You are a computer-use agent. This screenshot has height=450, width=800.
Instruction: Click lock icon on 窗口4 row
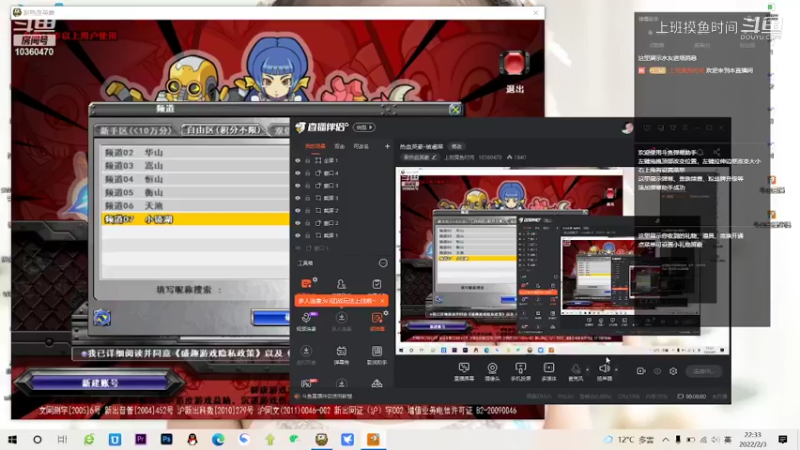pyautogui.click(x=308, y=173)
